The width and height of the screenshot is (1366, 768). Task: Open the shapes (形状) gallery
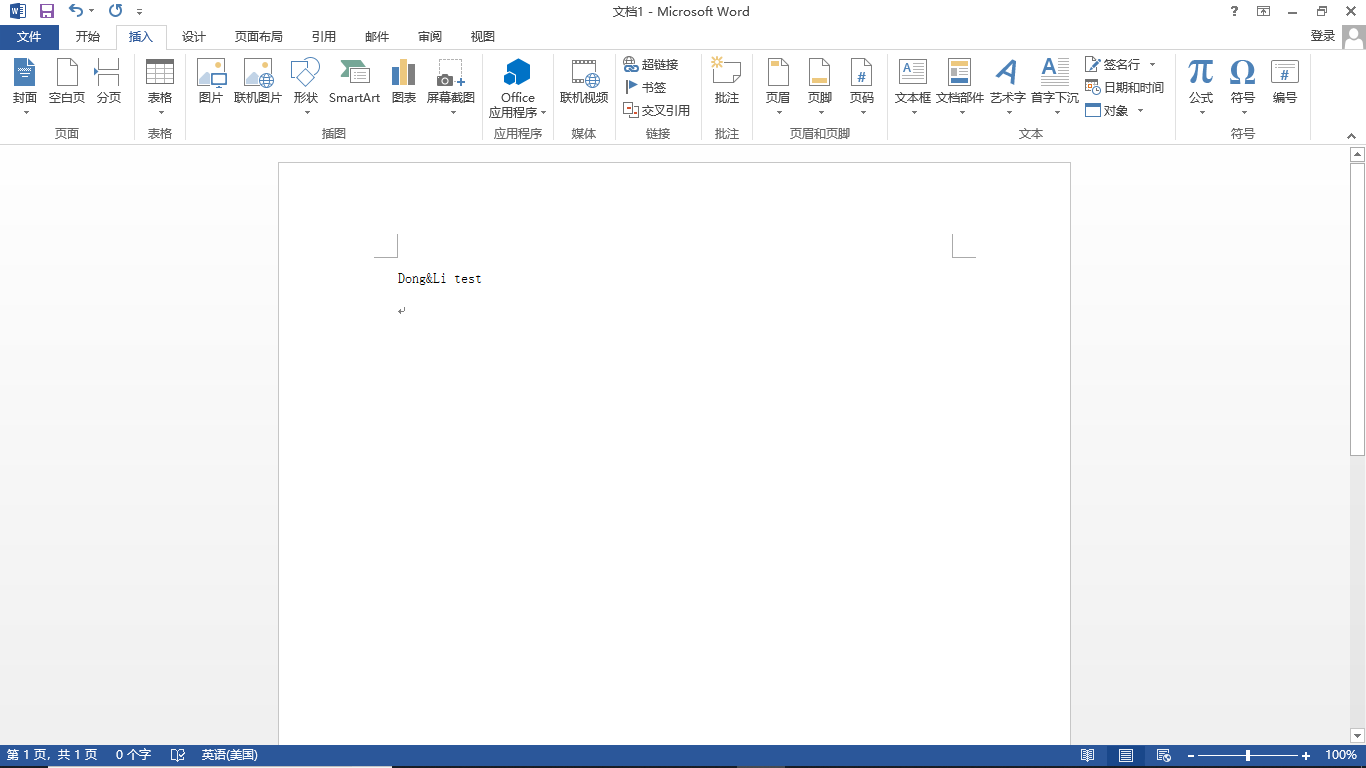pos(306,86)
